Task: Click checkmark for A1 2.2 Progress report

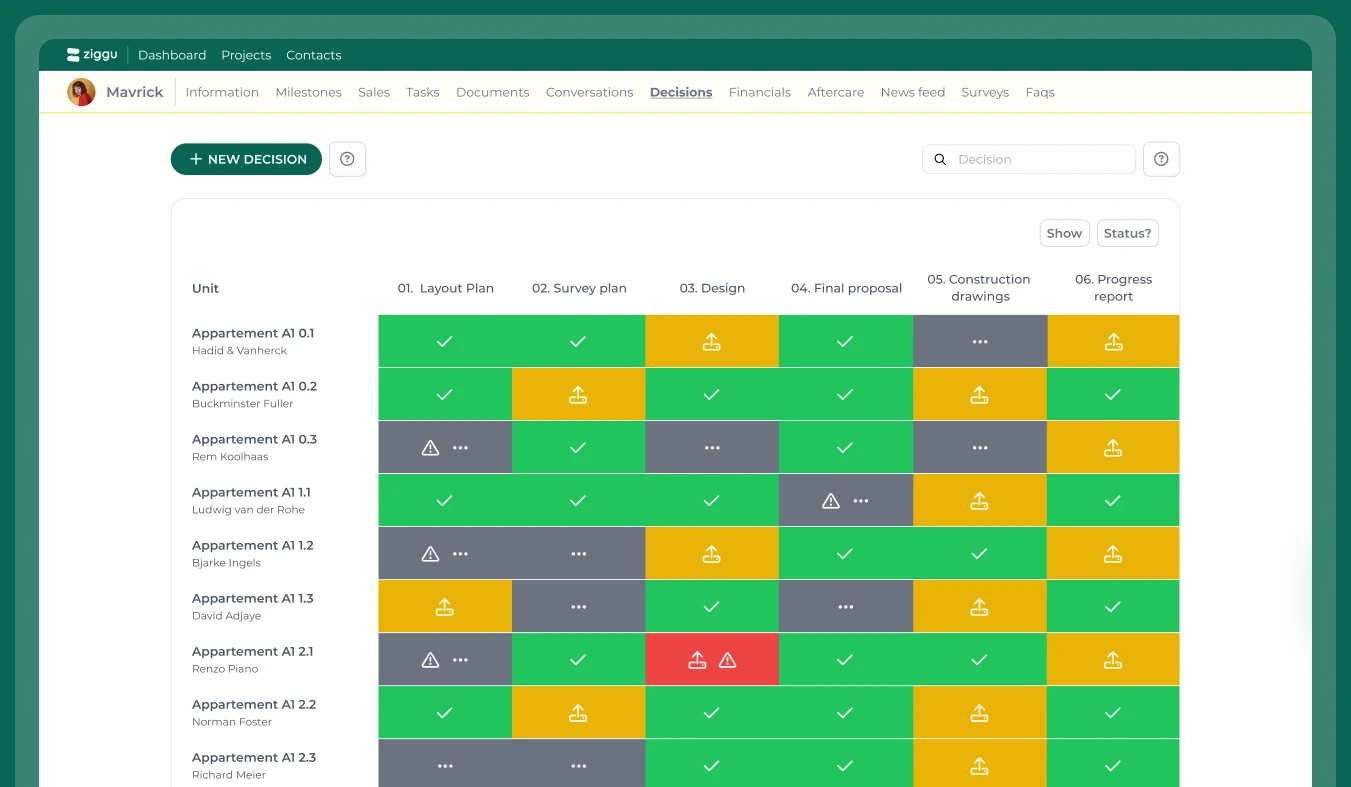Action: coord(1113,713)
